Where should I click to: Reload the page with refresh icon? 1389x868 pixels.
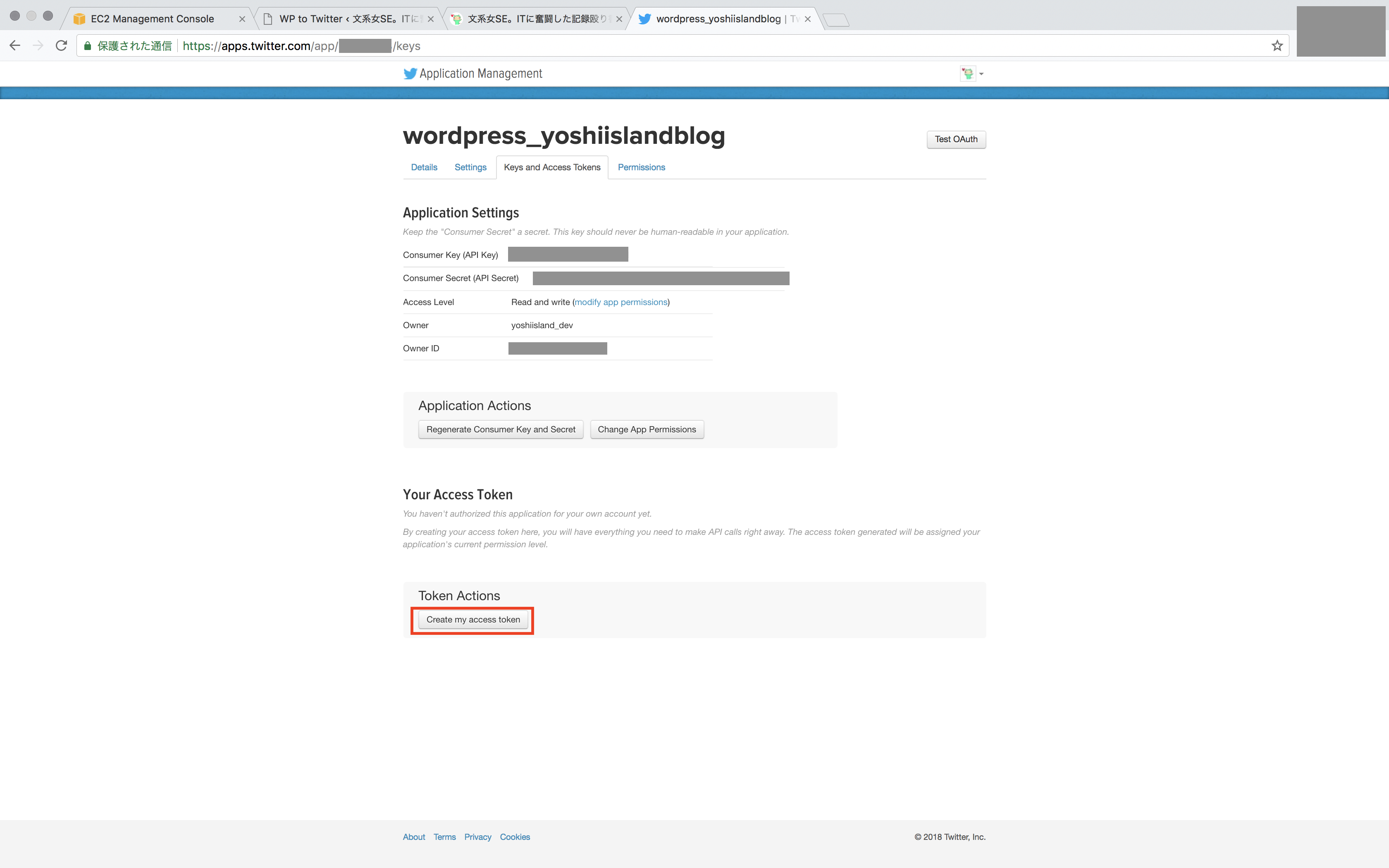point(62,46)
